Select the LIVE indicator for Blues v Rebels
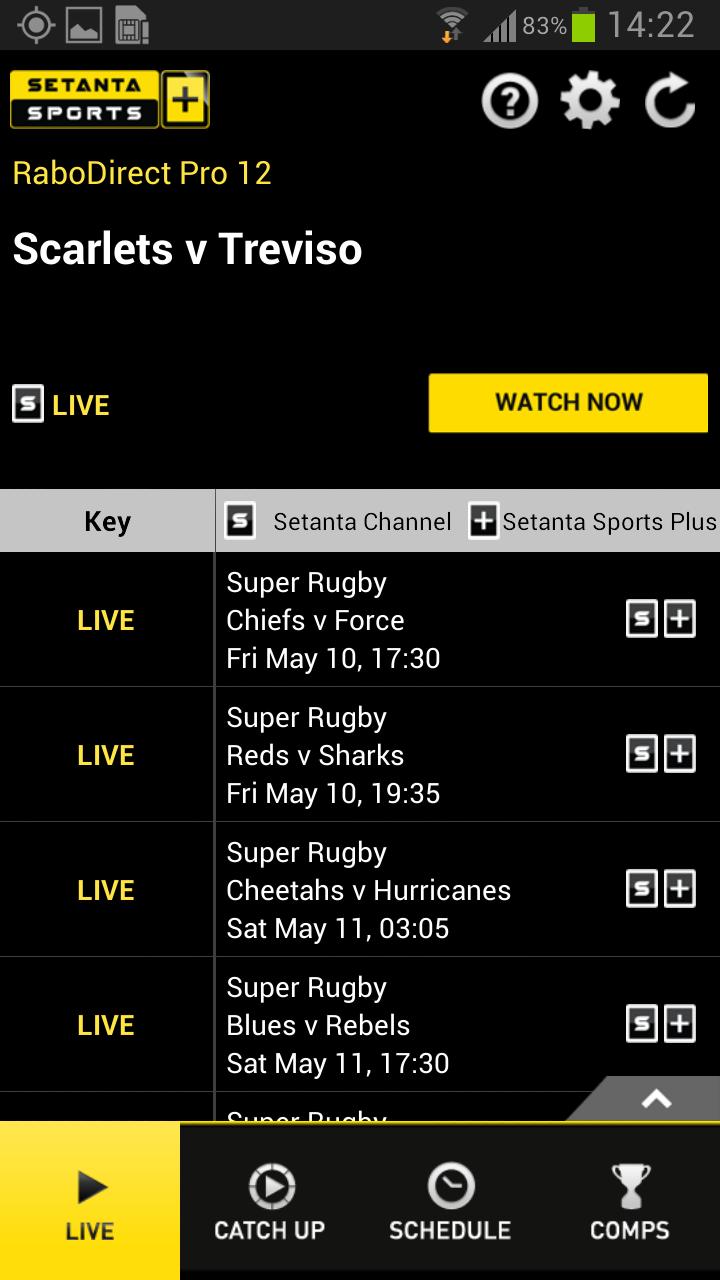The height and width of the screenshot is (1280, 720). pyautogui.click(x=105, y=1023)
